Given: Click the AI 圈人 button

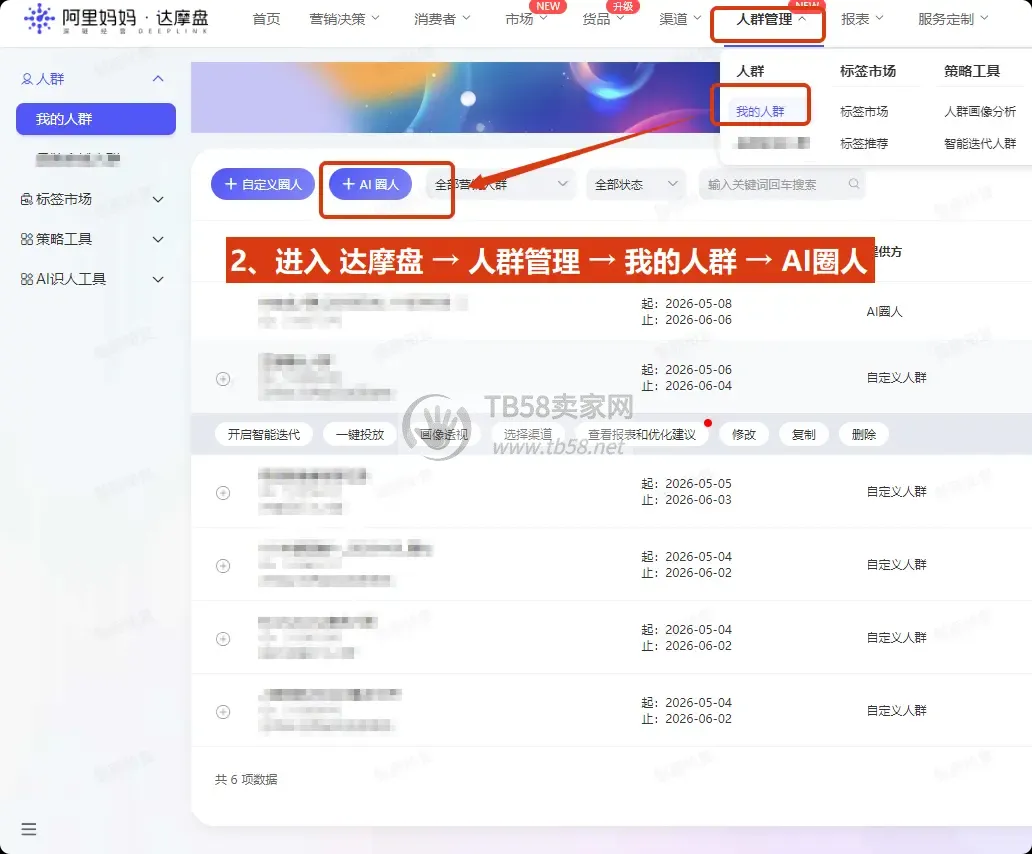Looking at the screenshot, I should [371, 184].
